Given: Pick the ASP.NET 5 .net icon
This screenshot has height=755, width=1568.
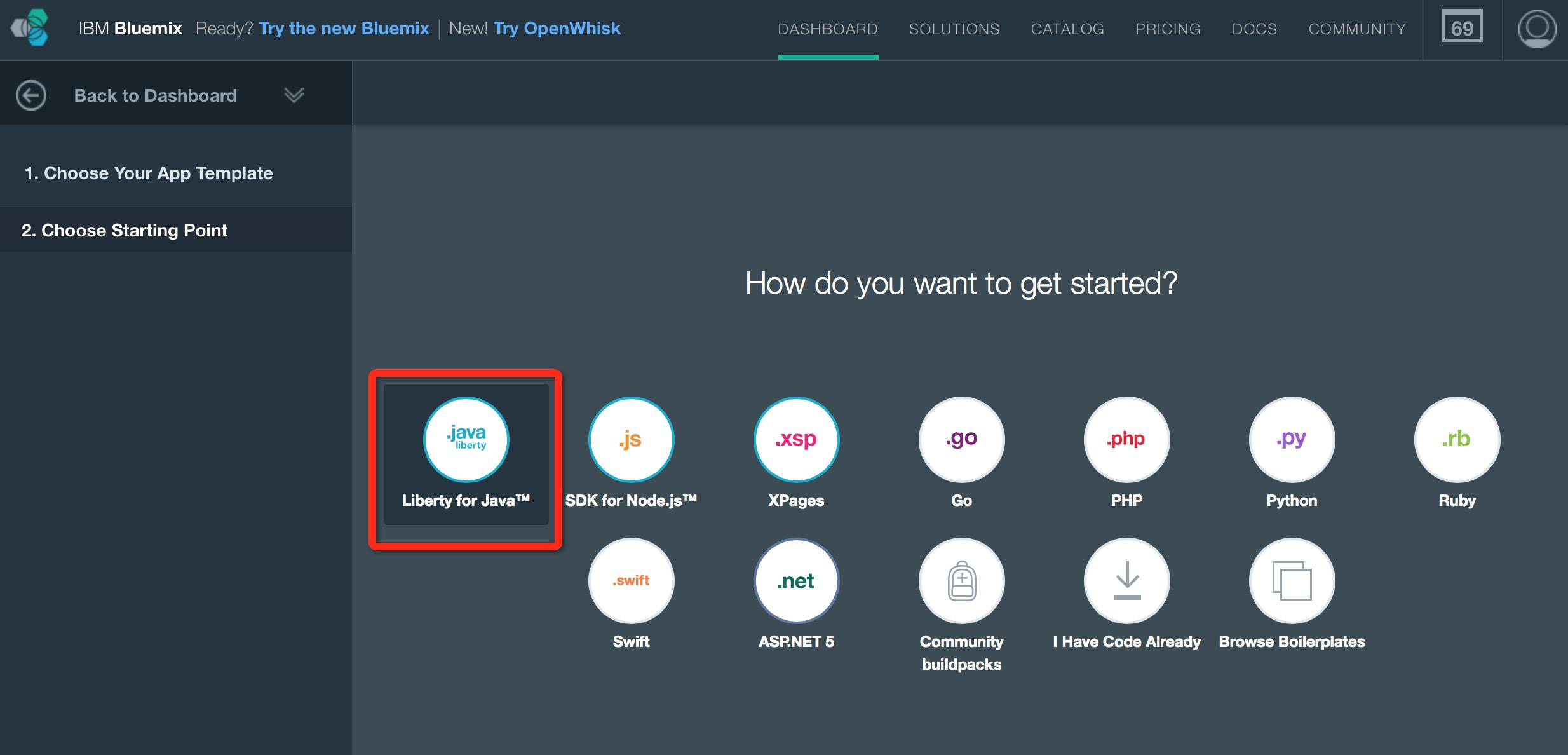Looking at the screenshot, I should tap(796, 580).
